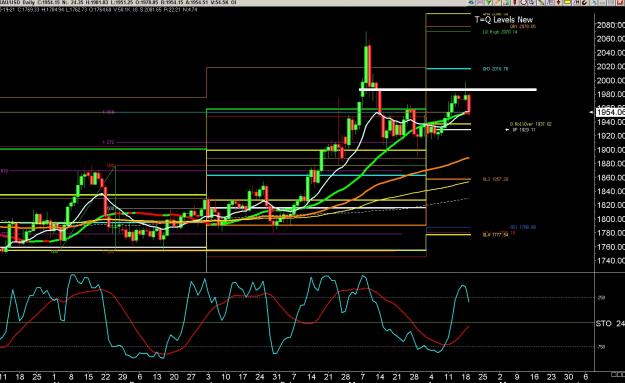Click the 1900.00 price axis label

(610, 150)
